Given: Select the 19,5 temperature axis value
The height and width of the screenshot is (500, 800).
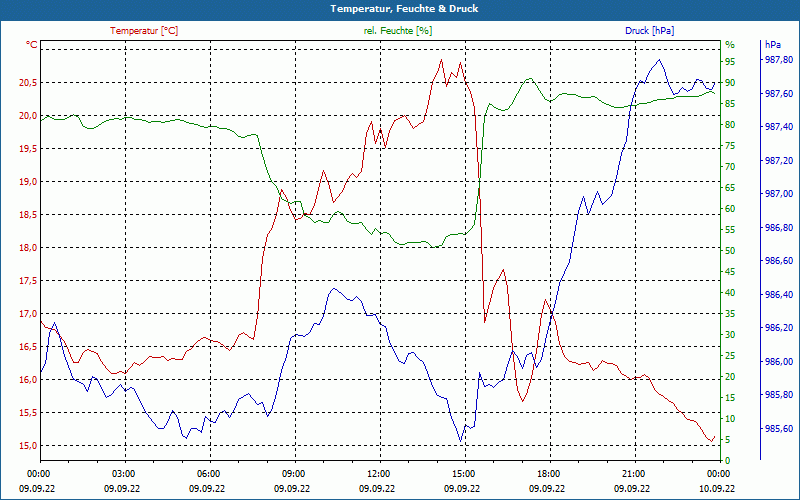Looking at the screenshot, I should click(x=29, y=148).
